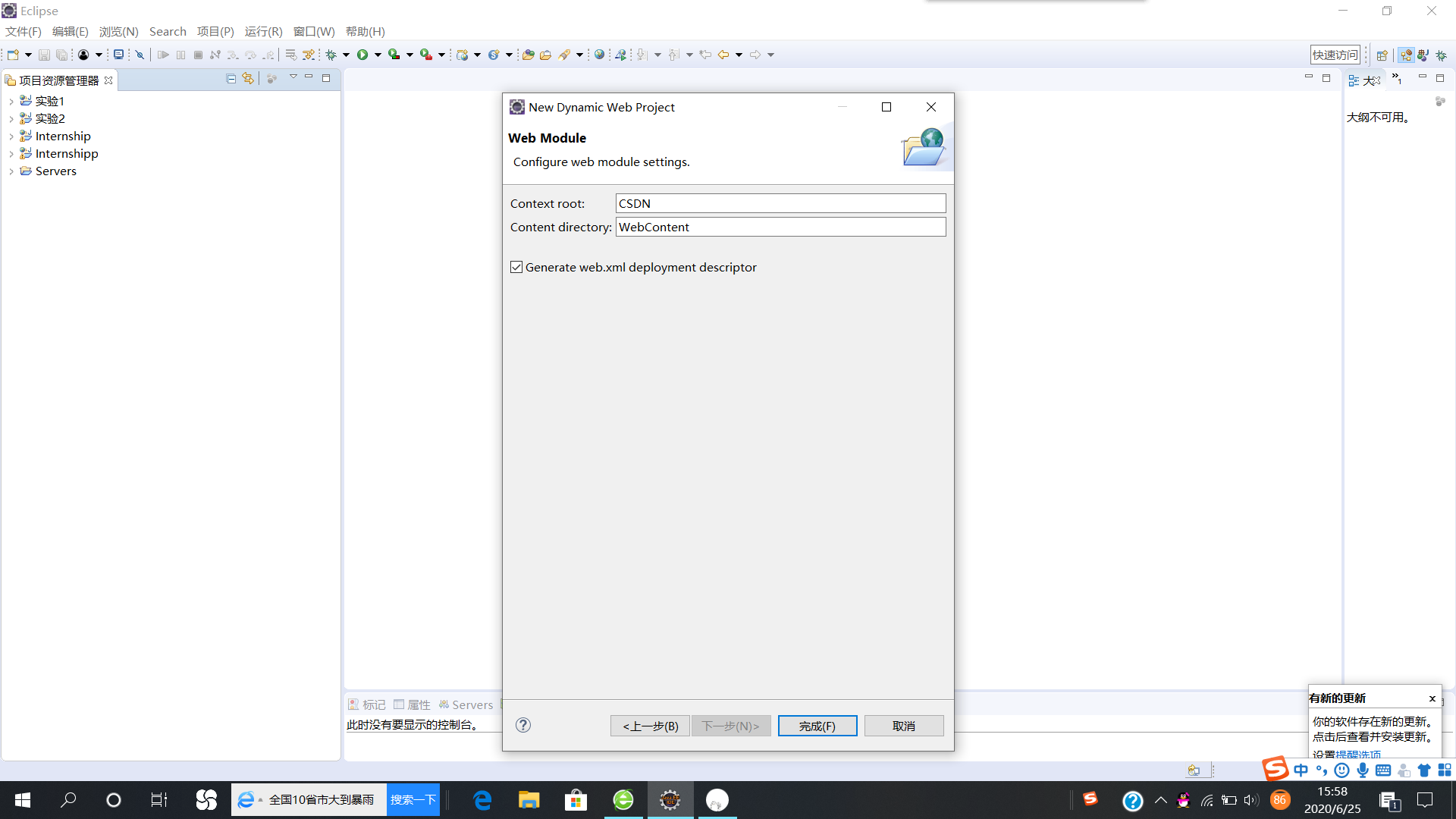Open File Explorer from the taskbar
Viewport: 1456px width, 819px height.
click(x=529, y=800)
